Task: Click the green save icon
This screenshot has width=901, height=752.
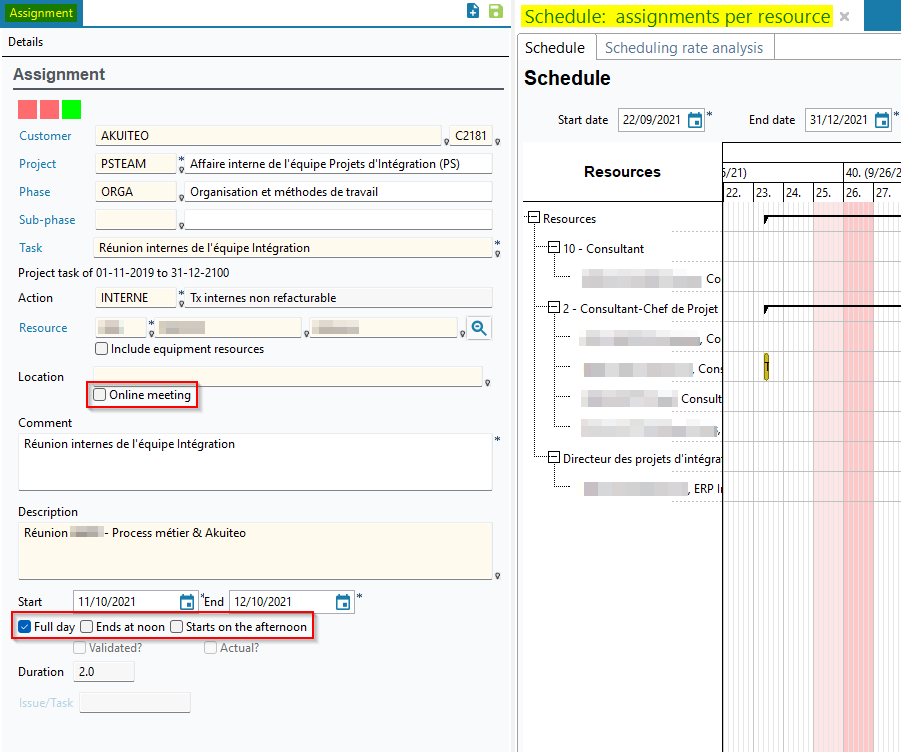Action: click(495, 11)
